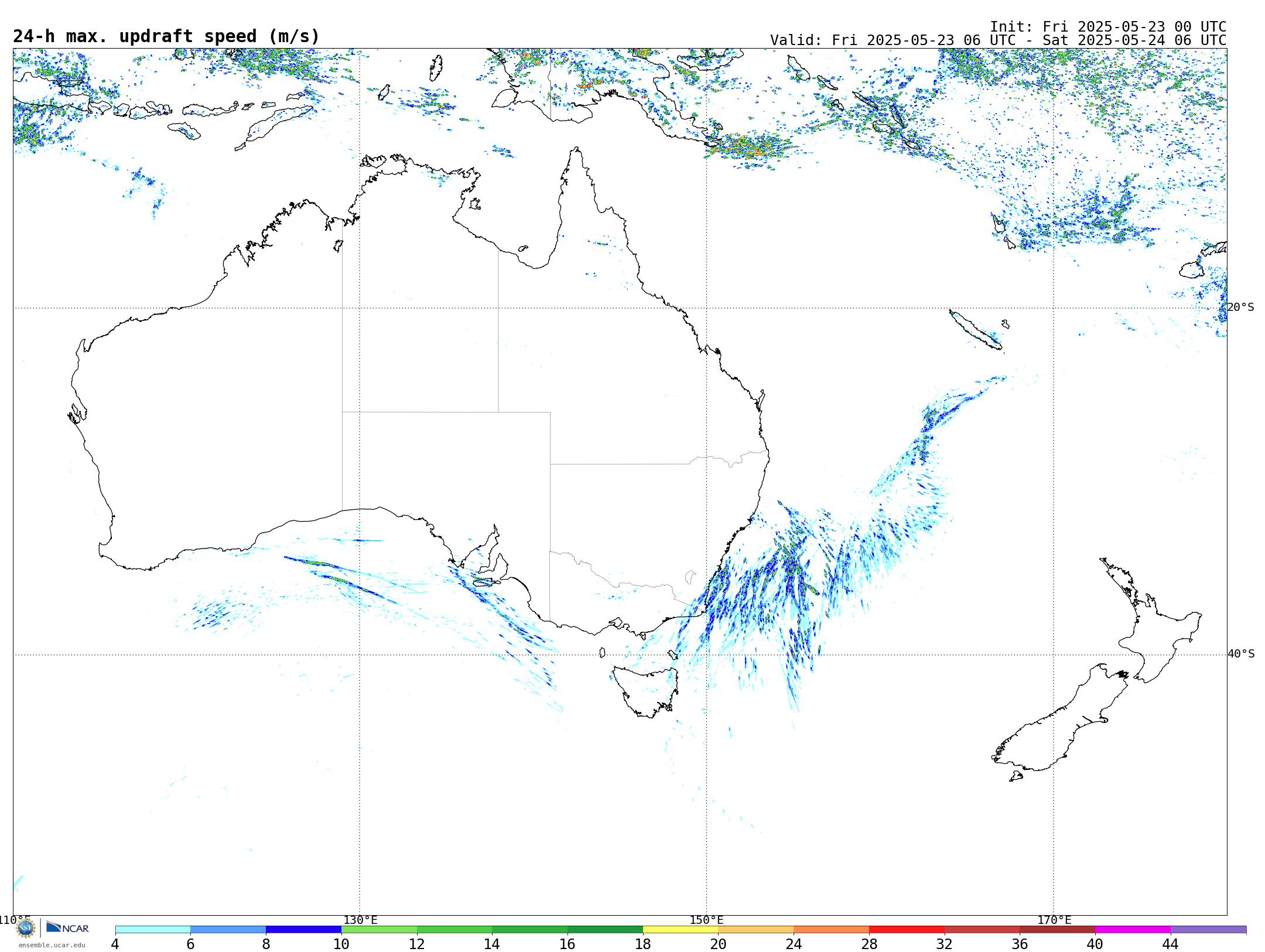Pick the medium green 14–16 color swatch
The width and height of the screenshot is (1265, 952).
pyautogui.click(x=530, y=930)
